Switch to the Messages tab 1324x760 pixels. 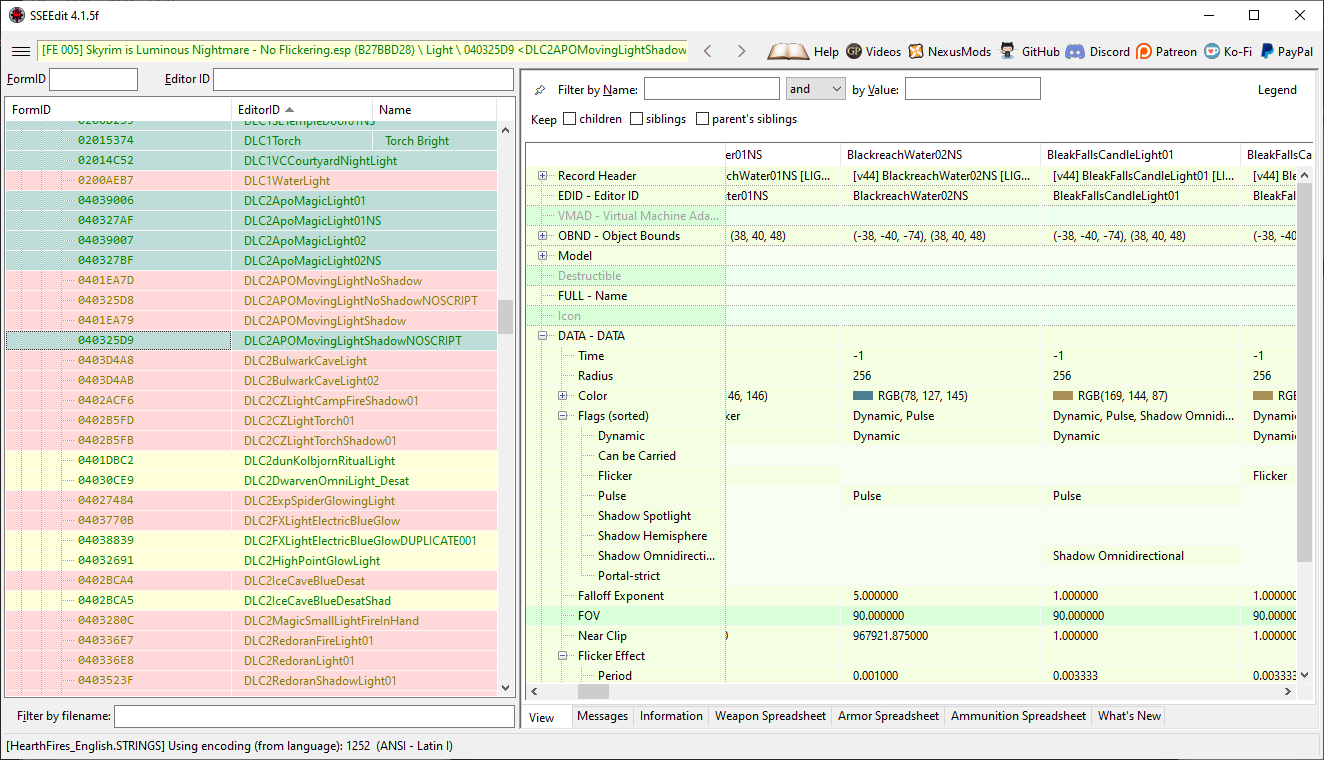point(603,716)
